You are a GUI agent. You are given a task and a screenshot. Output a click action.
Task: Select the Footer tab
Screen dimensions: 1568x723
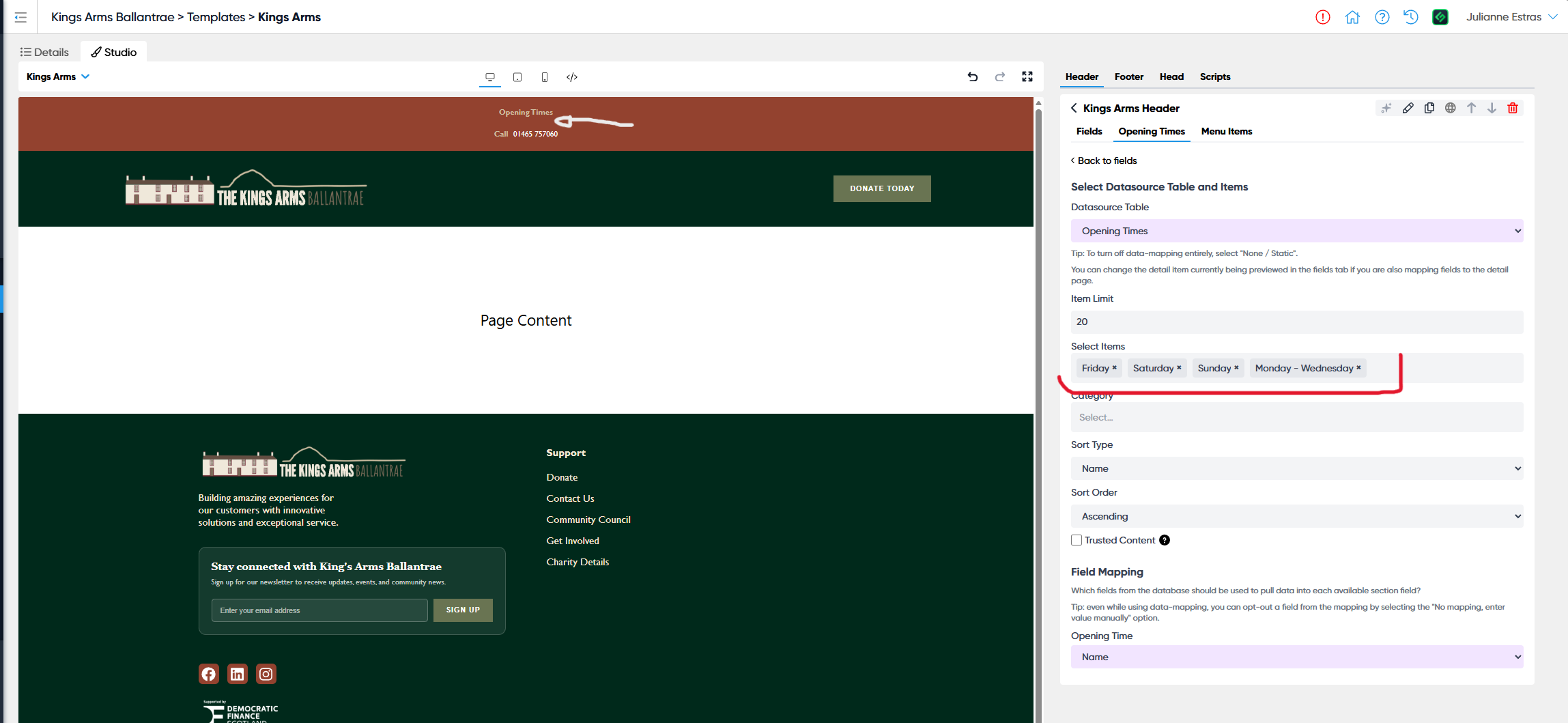(1129, 76)
